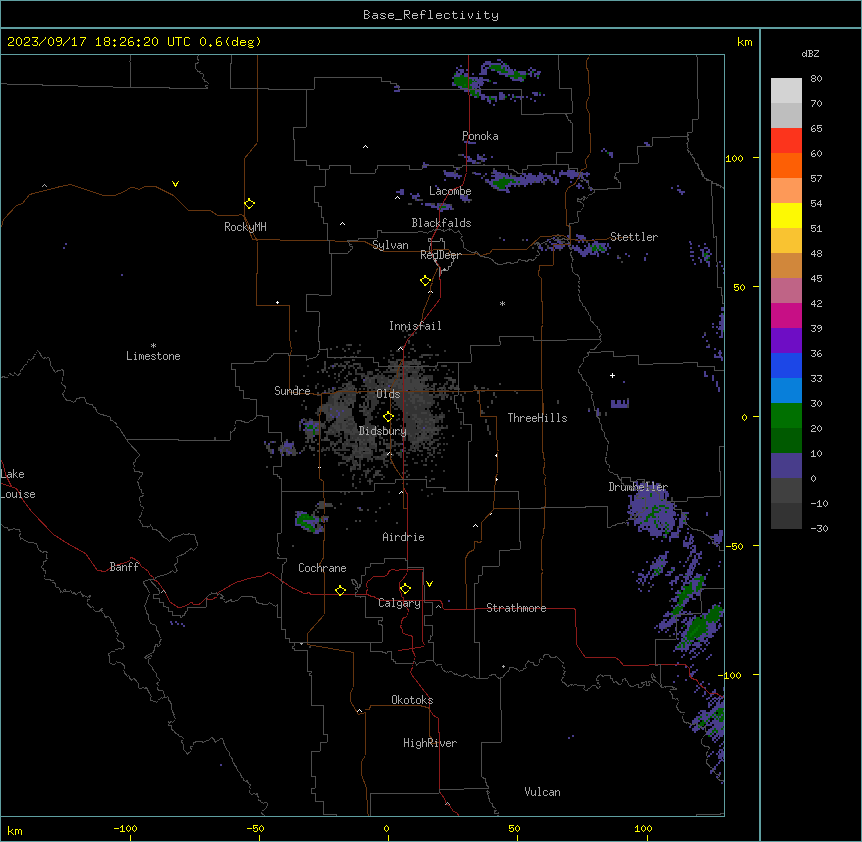Select the bright green 30-20 dBZ legend swatch
Image resolution: width=862 pixels, height=842 pixels.
786,416
